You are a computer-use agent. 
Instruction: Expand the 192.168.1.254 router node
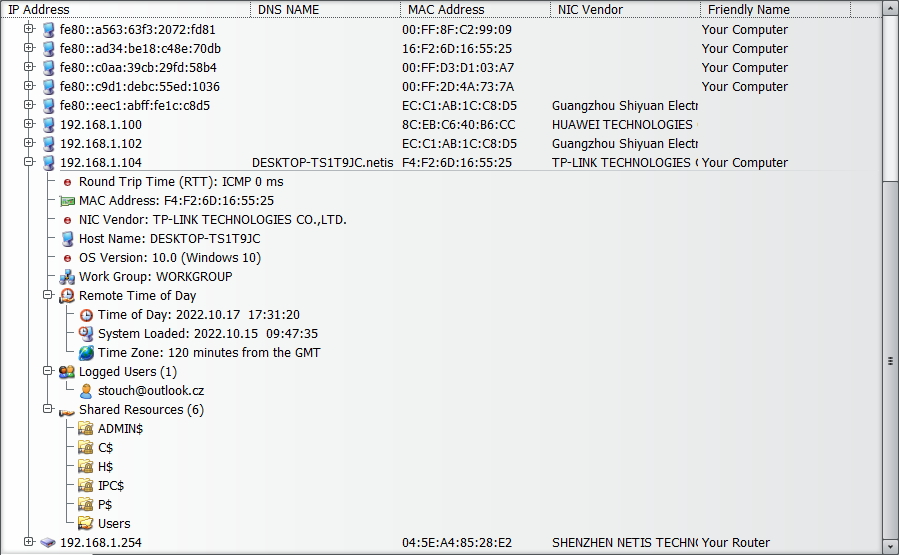(29, 542)
